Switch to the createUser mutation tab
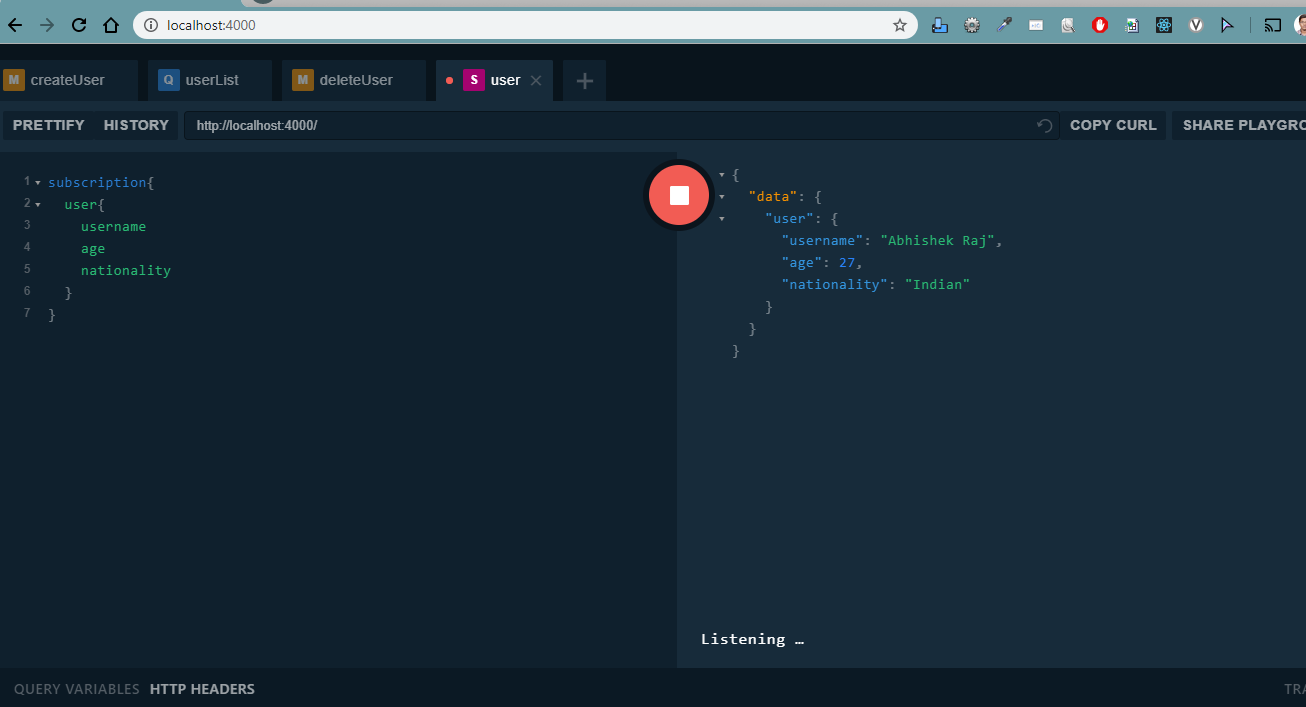Screen dimensions: 1306x707 pos(68,79)
